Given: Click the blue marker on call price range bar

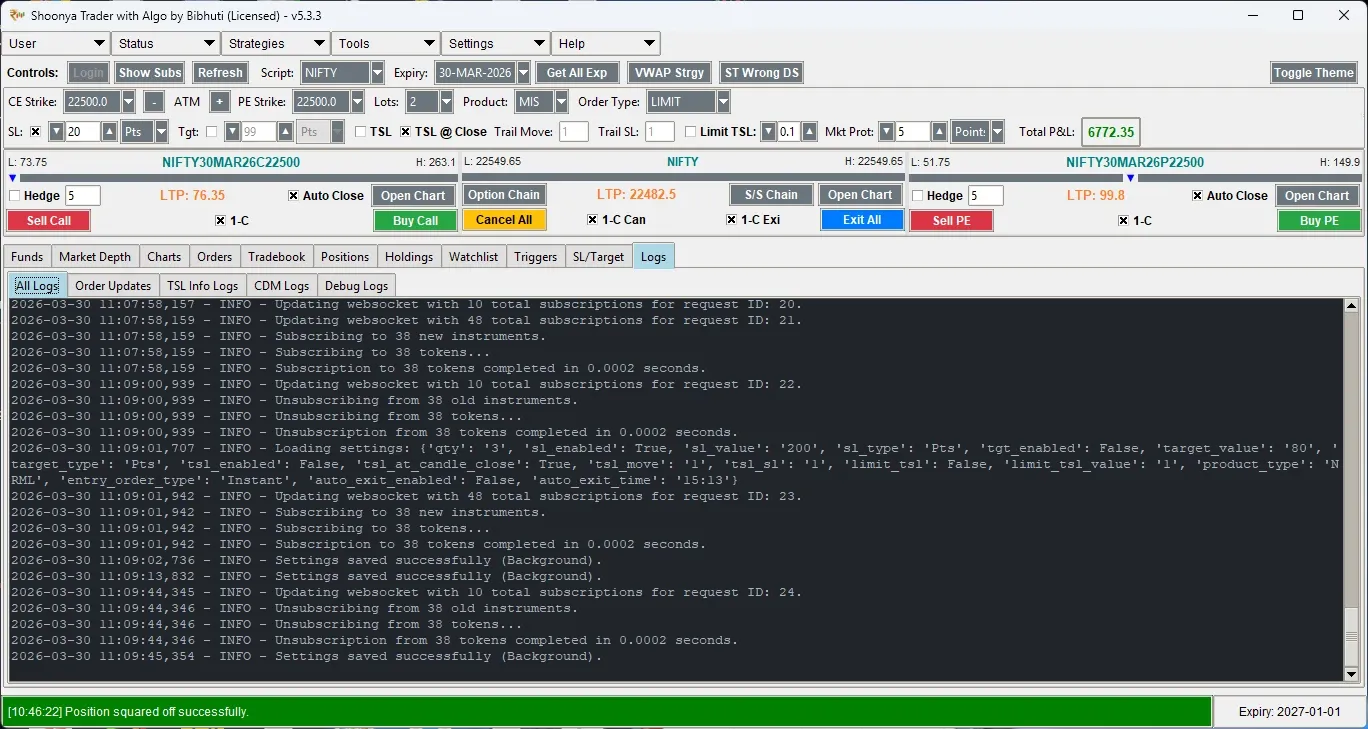Looking at the screenshot, I should (12, 178).
